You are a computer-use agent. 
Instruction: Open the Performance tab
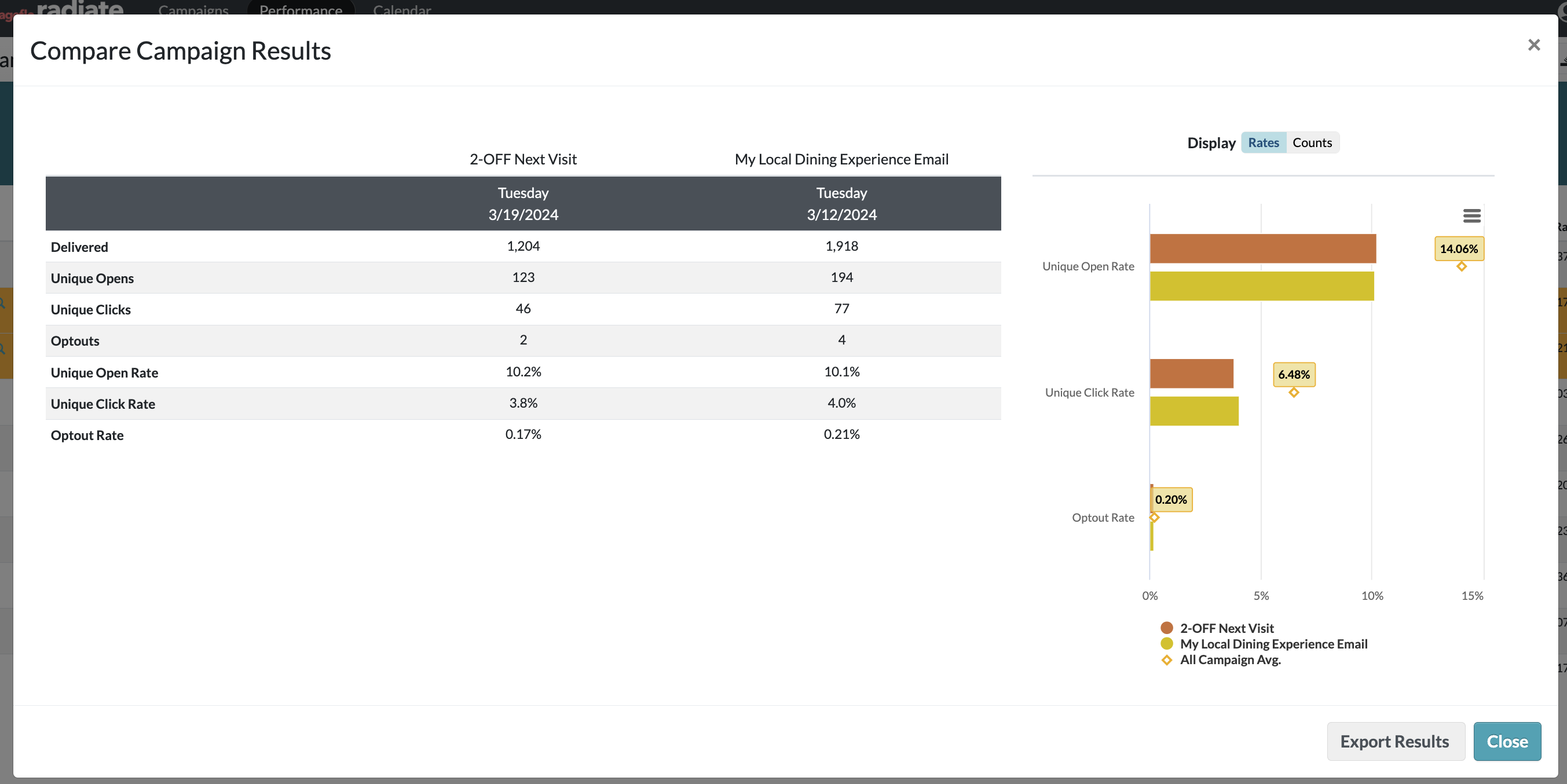301,9
